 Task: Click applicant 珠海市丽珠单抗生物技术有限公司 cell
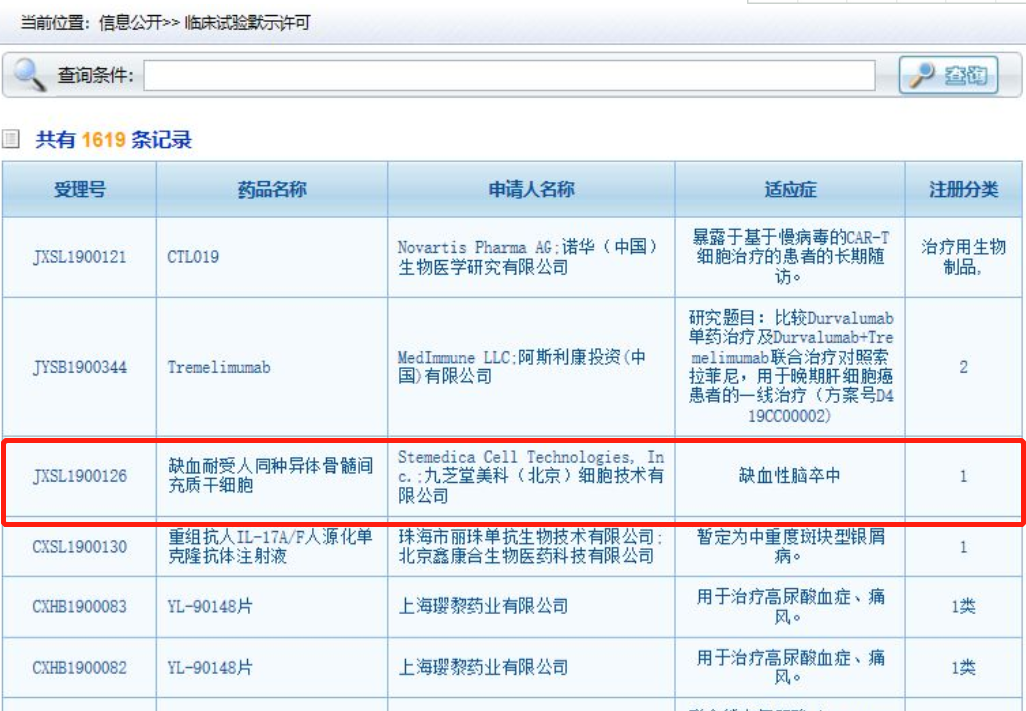530,547
